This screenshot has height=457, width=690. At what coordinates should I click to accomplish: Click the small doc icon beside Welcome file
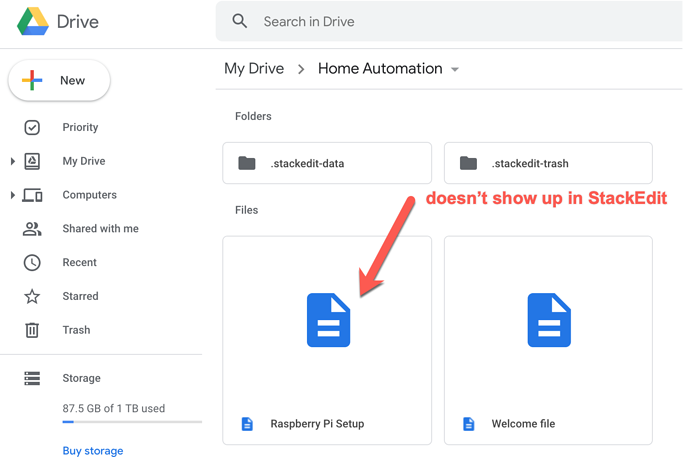(469, 424)
